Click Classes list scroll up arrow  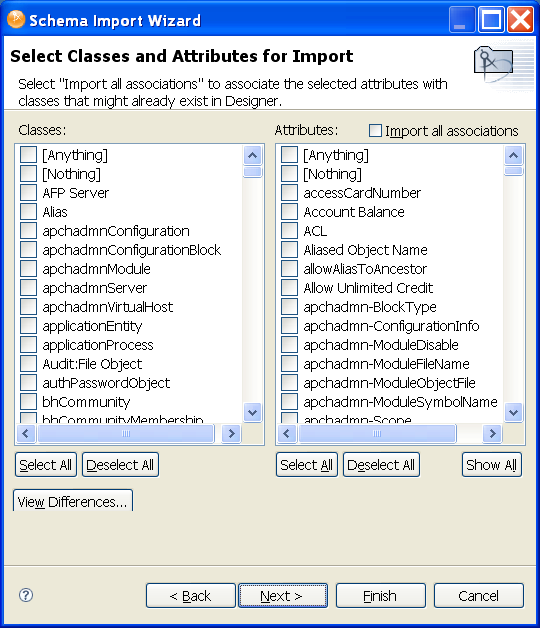tap(252, 155)
